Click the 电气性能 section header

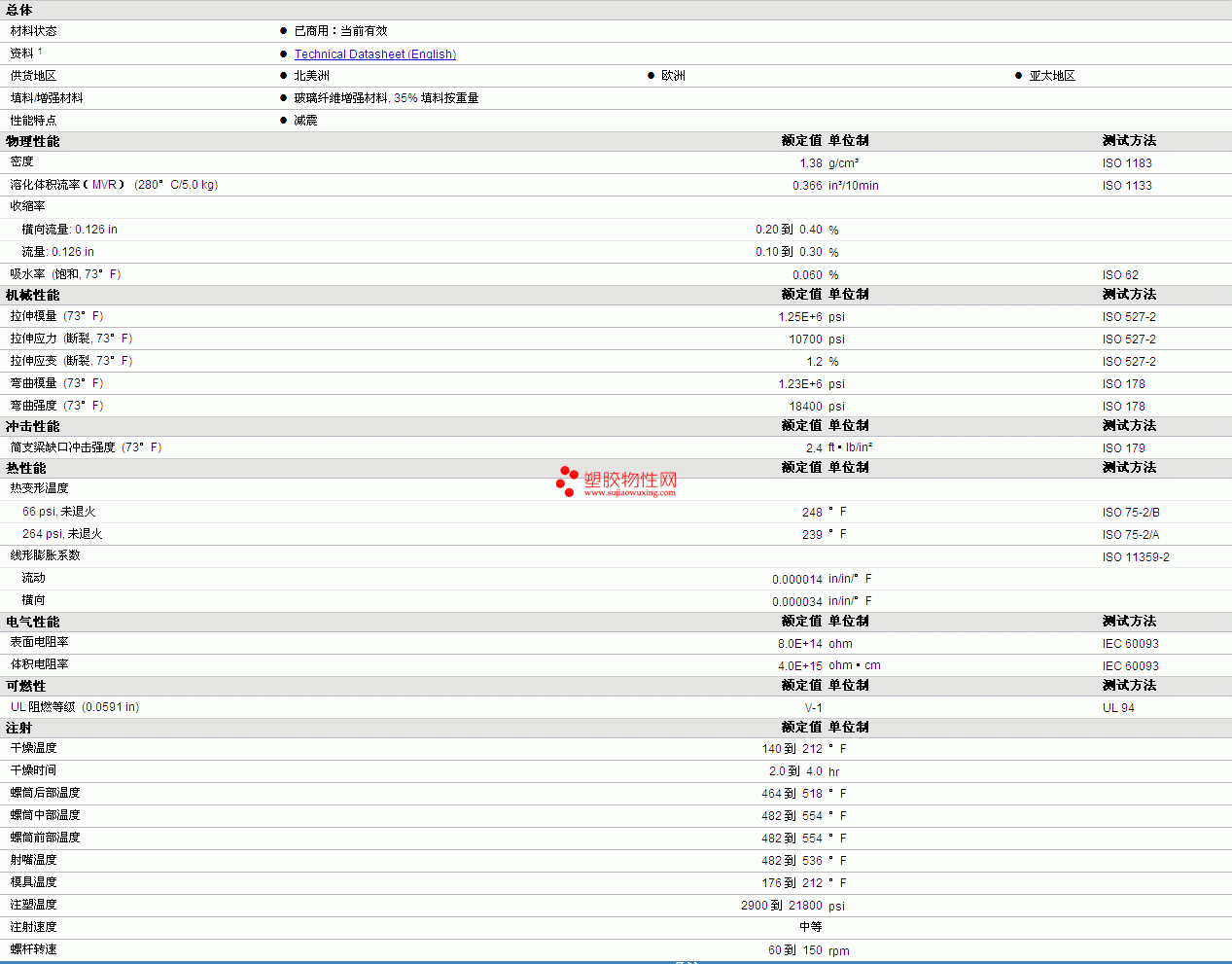point(32,622)
